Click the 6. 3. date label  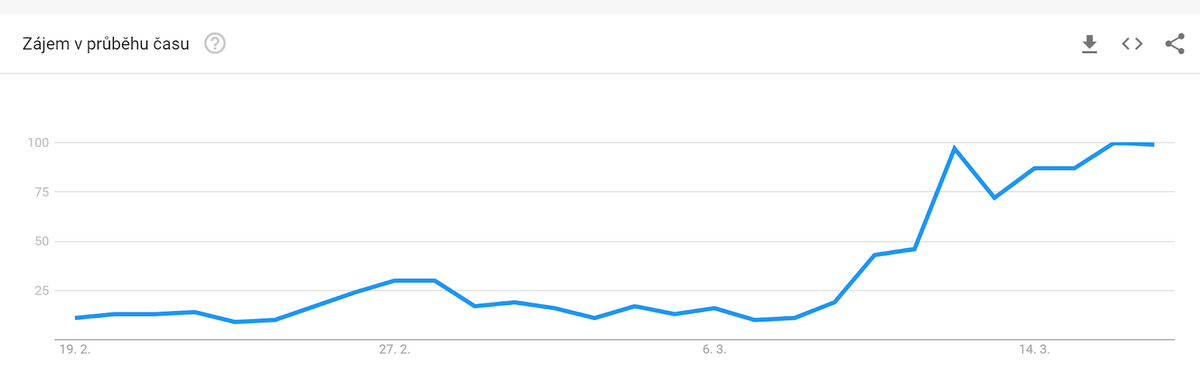[x=714, y=350]
